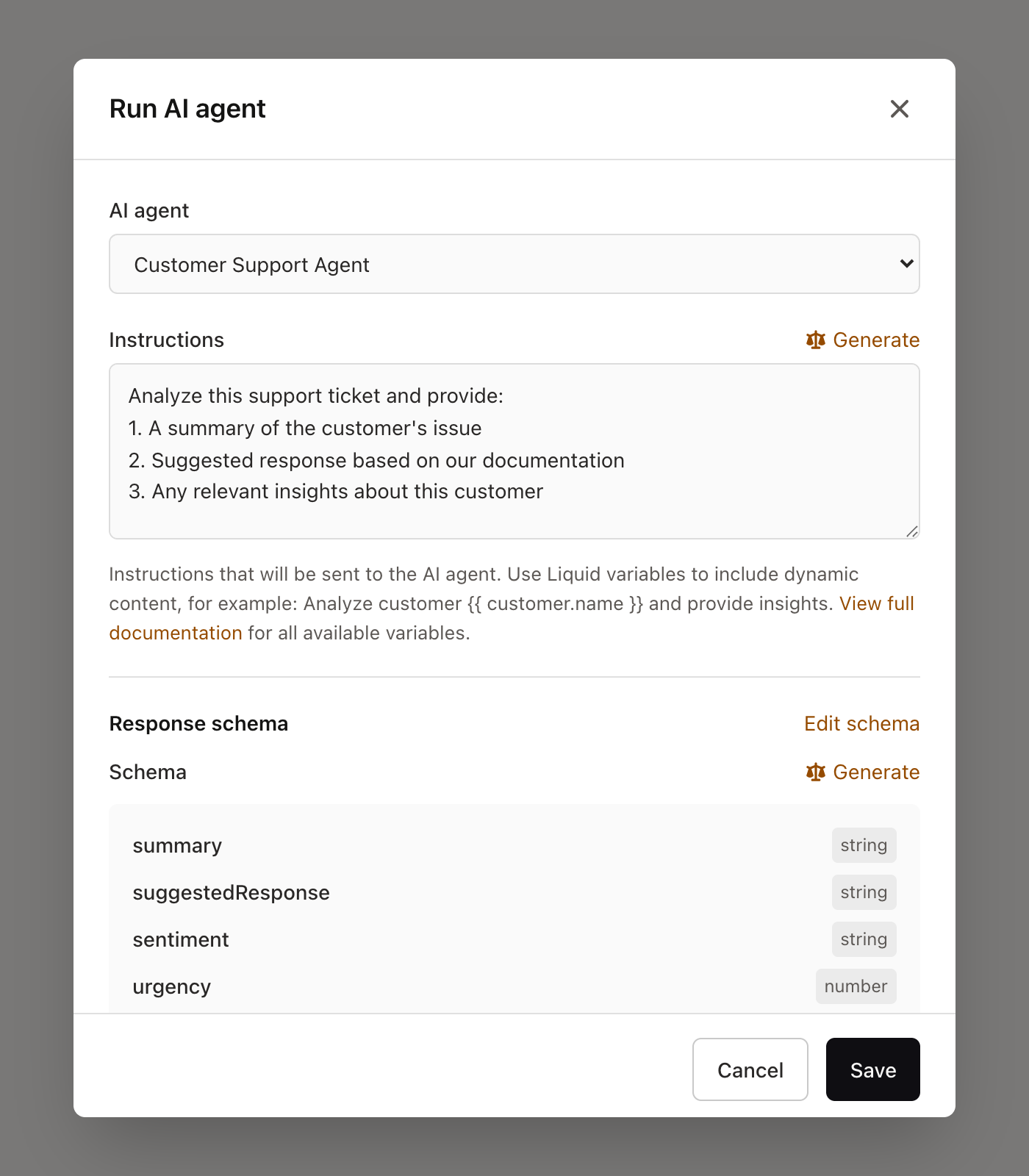Screen dimensions: 1029x1176
Task: Cancel the Run AI agent dialog
Action: [750, 1069]
